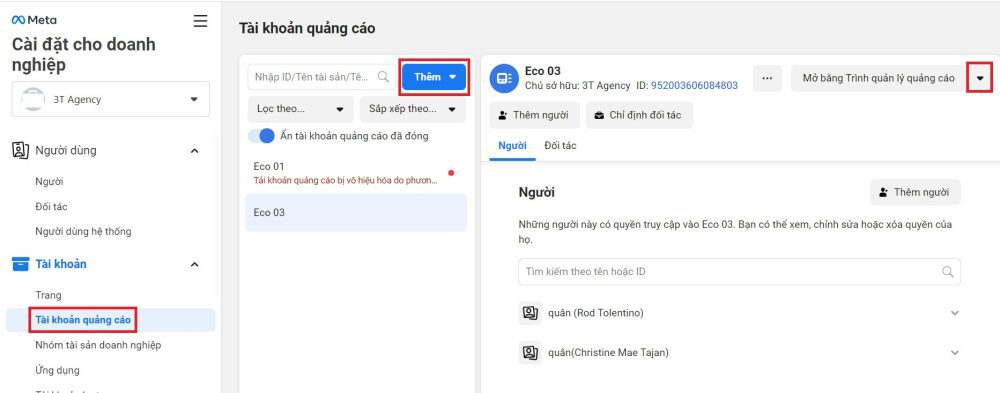Click the red status dot on Eco 01
This screenshot has width=1000, height=393.
451,173
